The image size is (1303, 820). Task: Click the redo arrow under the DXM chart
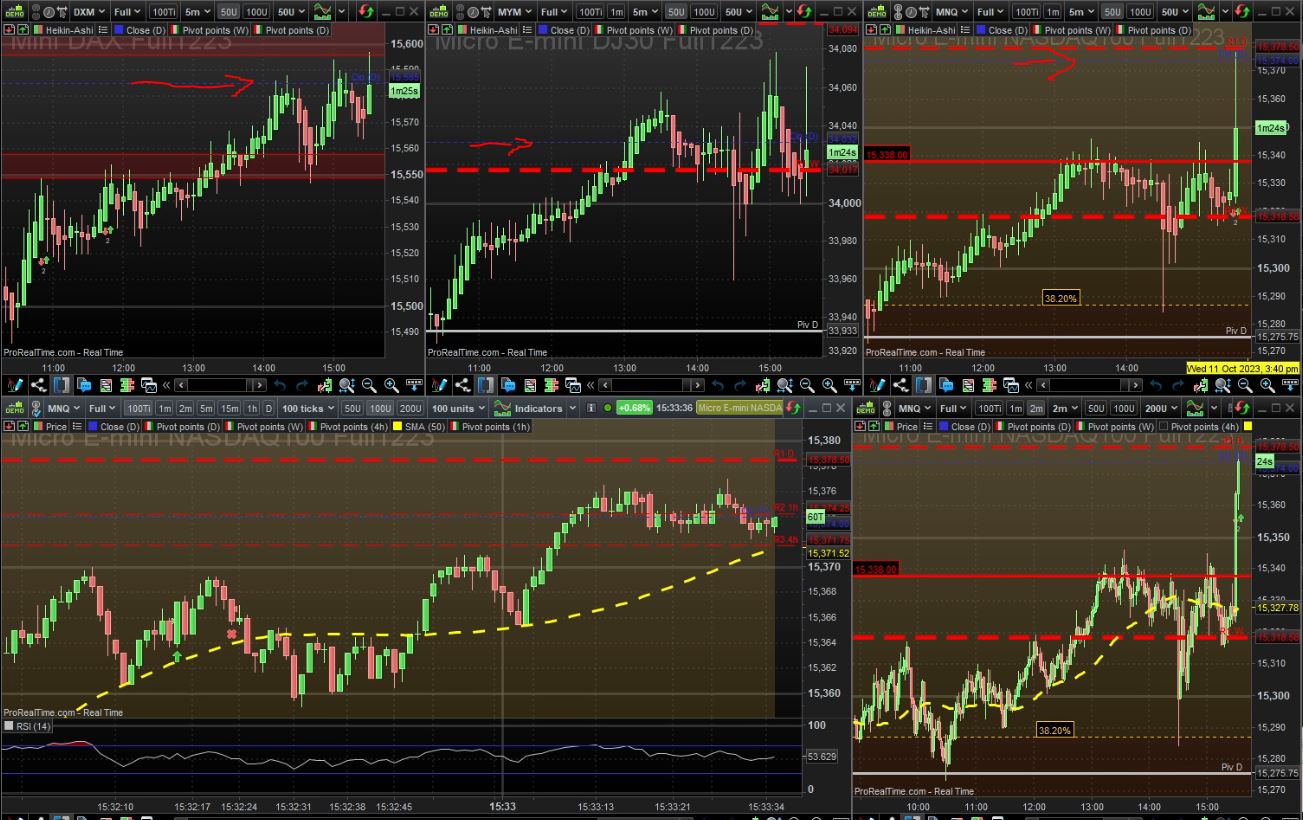[303, 385]
